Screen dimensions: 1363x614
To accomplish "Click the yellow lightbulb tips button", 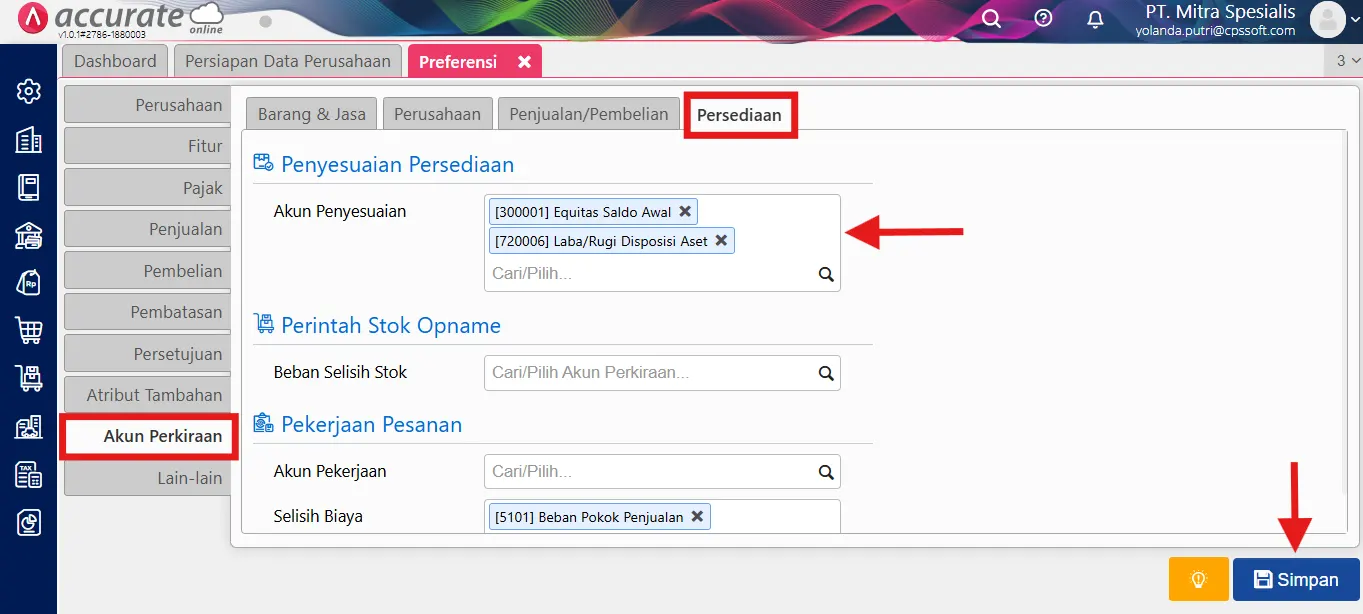I will coord(1198,579).
